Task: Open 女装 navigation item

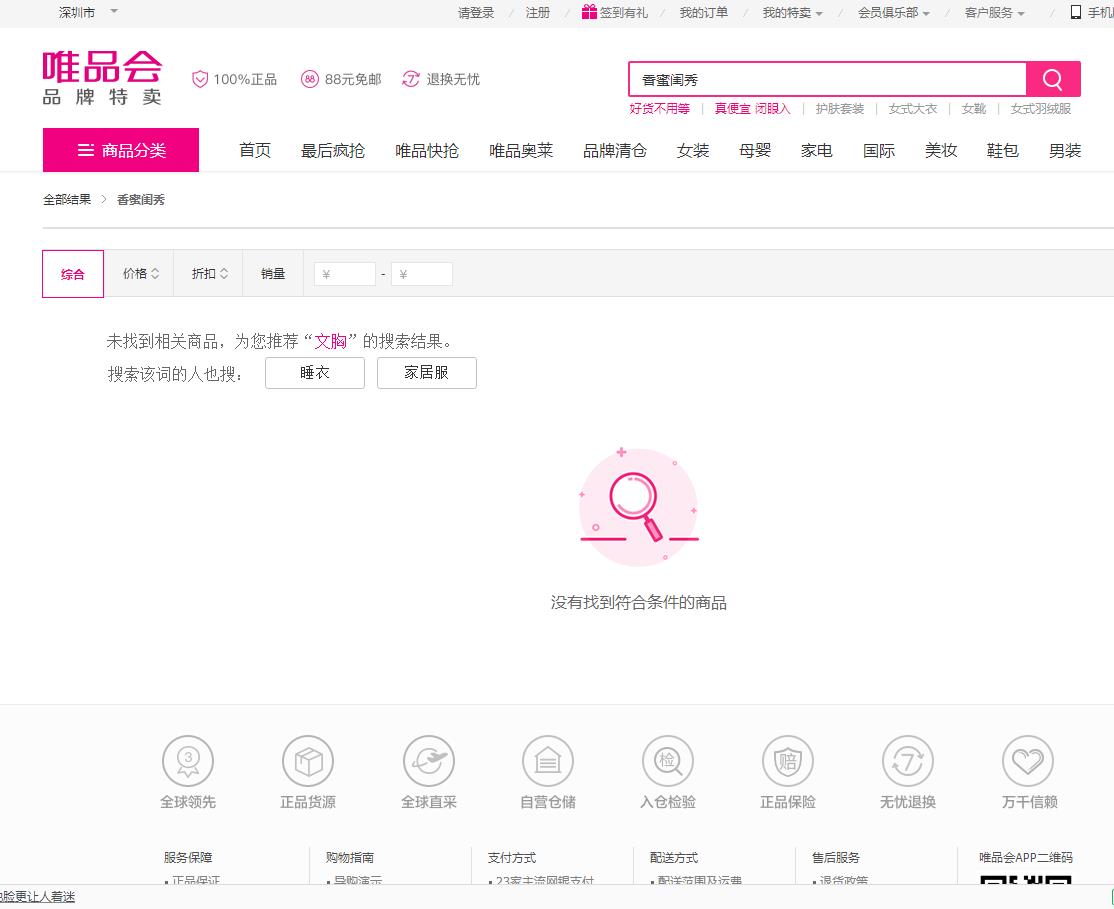Action: click(693, 151)
